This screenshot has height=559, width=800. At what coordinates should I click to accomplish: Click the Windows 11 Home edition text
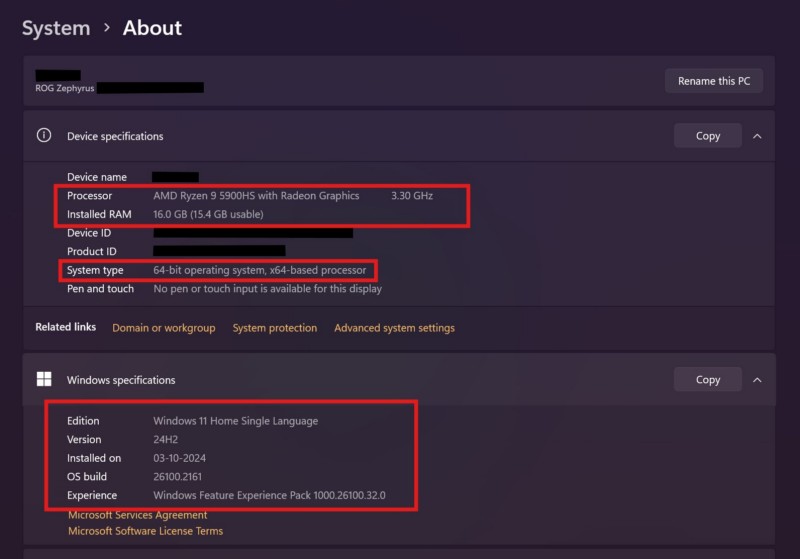(235, 421)
